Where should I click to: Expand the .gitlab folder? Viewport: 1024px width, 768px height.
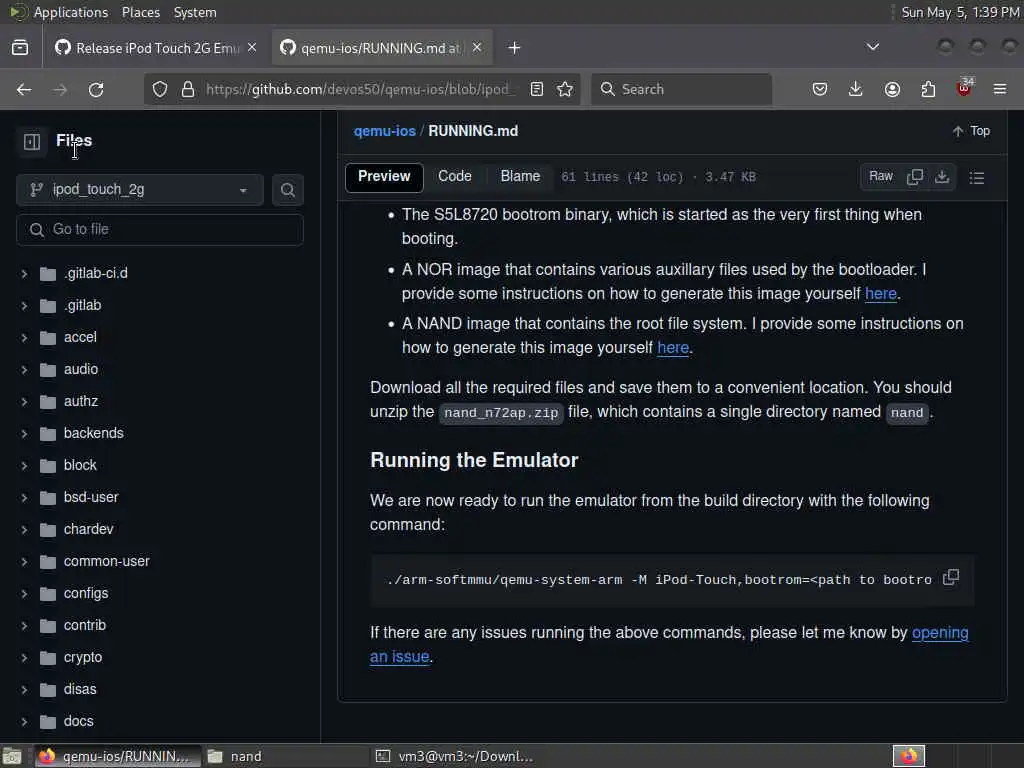tap(24, 306)
